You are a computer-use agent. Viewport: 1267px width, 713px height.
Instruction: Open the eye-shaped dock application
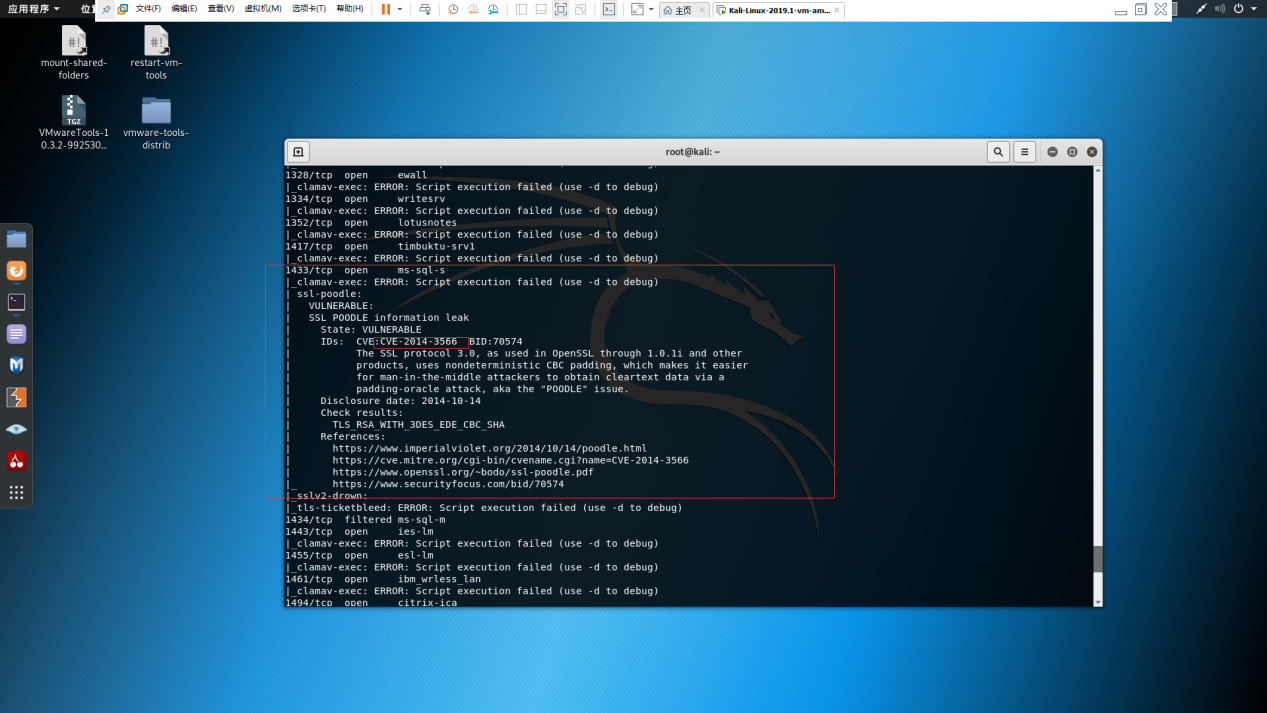coord(16,429)
